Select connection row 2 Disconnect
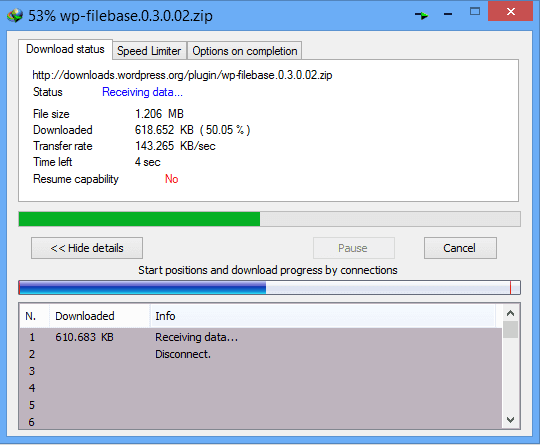The width and height of the screenshot is (540, 445). pos(261,354)
